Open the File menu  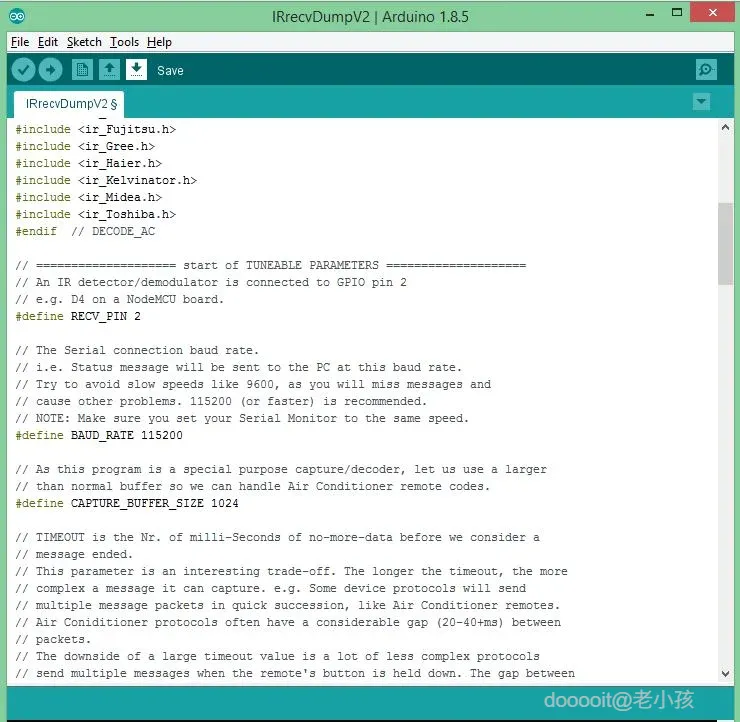[20, 42]
